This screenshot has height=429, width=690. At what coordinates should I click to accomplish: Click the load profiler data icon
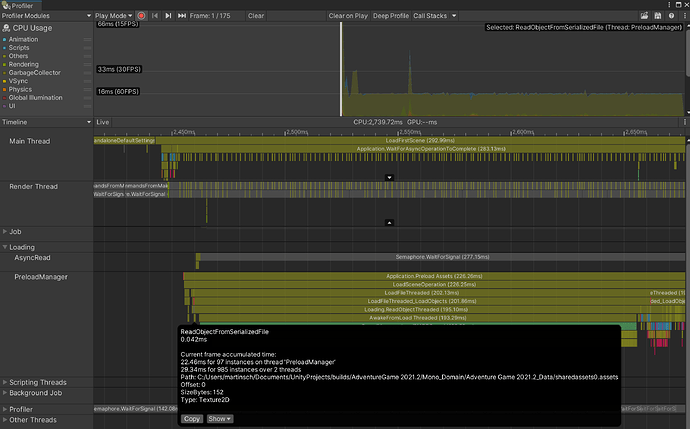[x=644, y=16]
